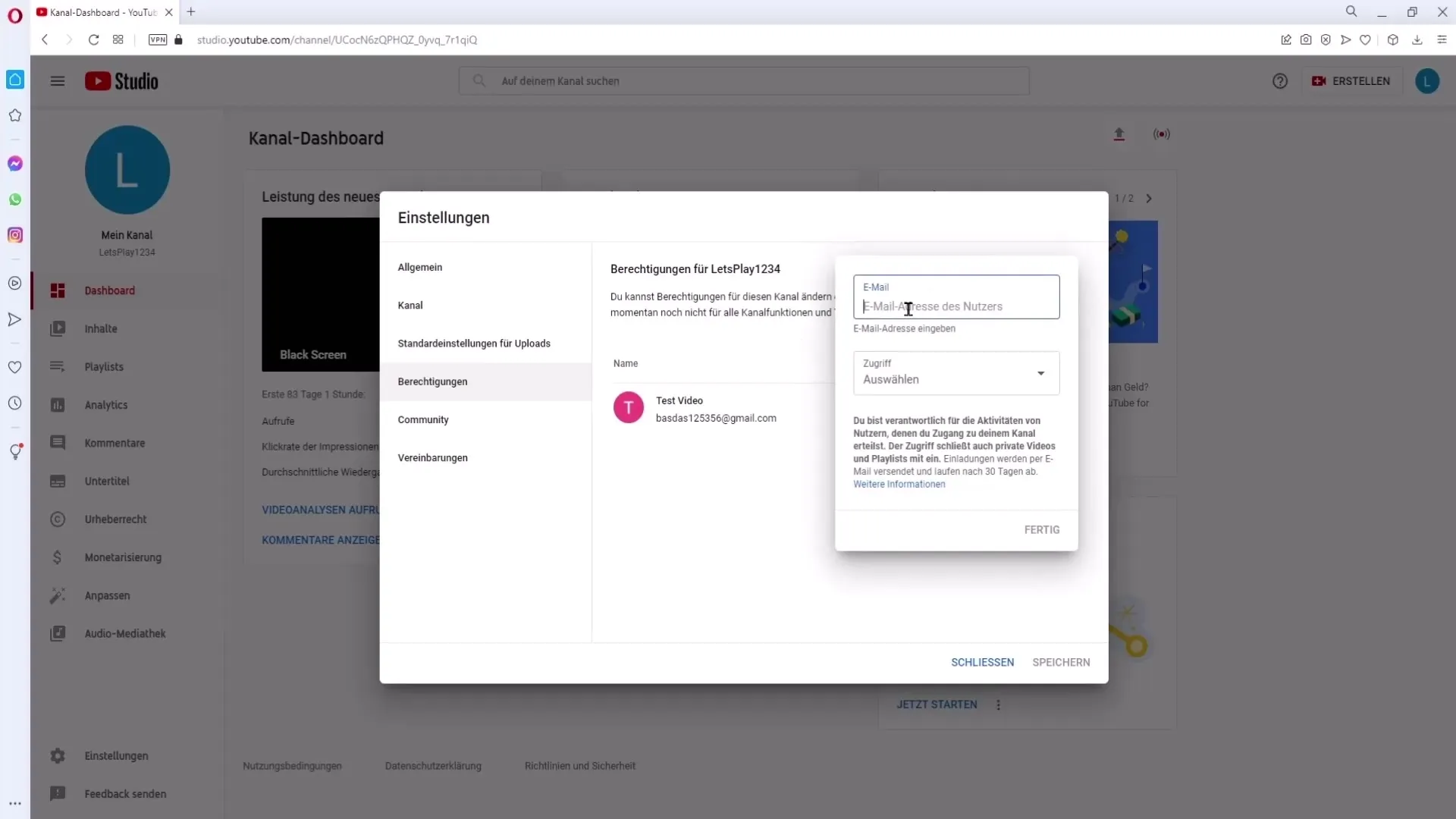Click Test Video user thumbnail
This screenshot has width=1456, height=819.
627,408
